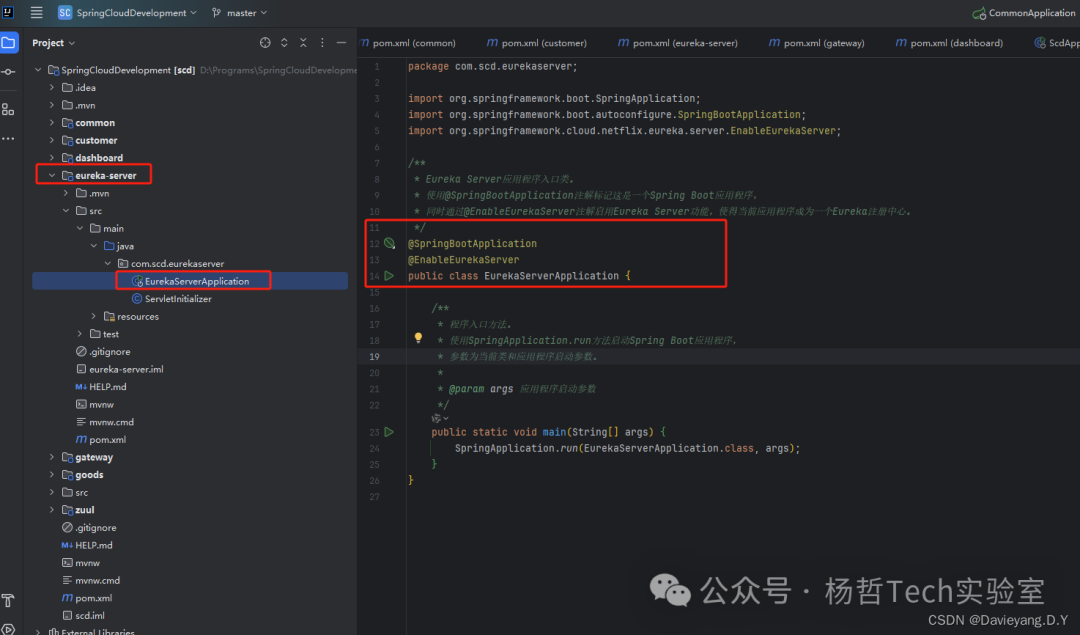Click run gutter icon beside main method
Viewport: 1080px width, 635px height.
[389, 432]
